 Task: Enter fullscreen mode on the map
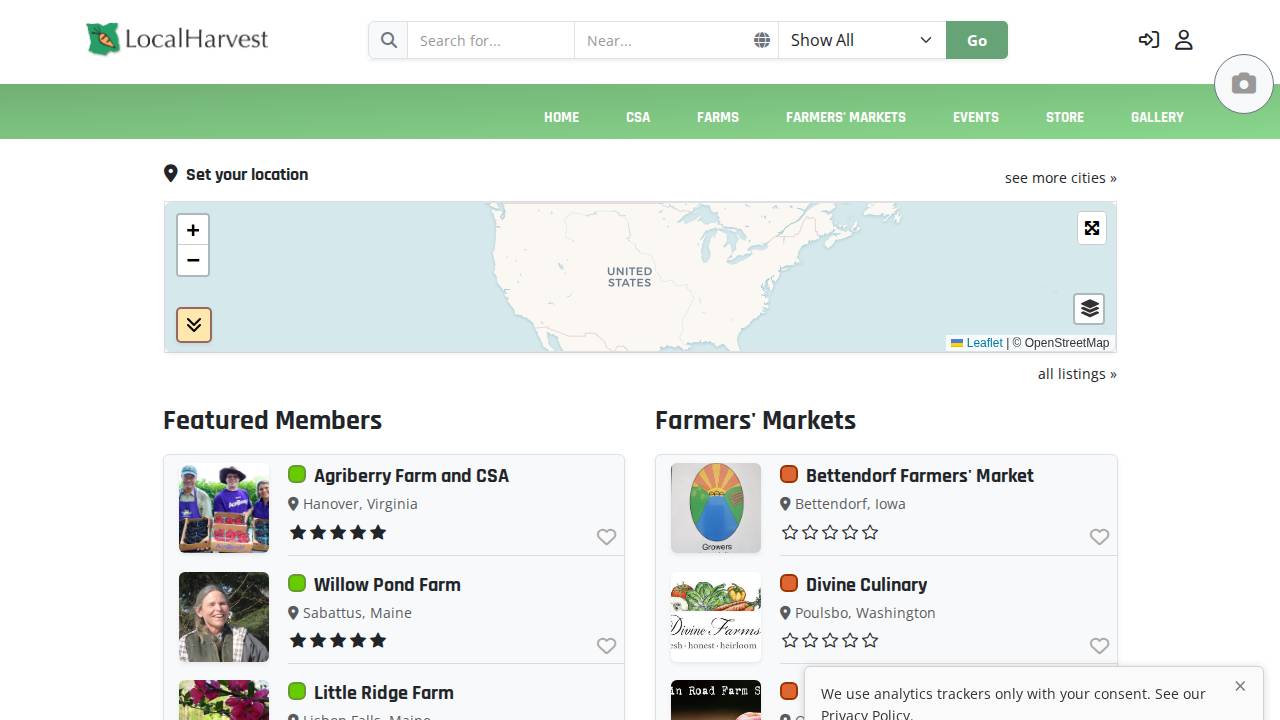[x=1091, y=228]
